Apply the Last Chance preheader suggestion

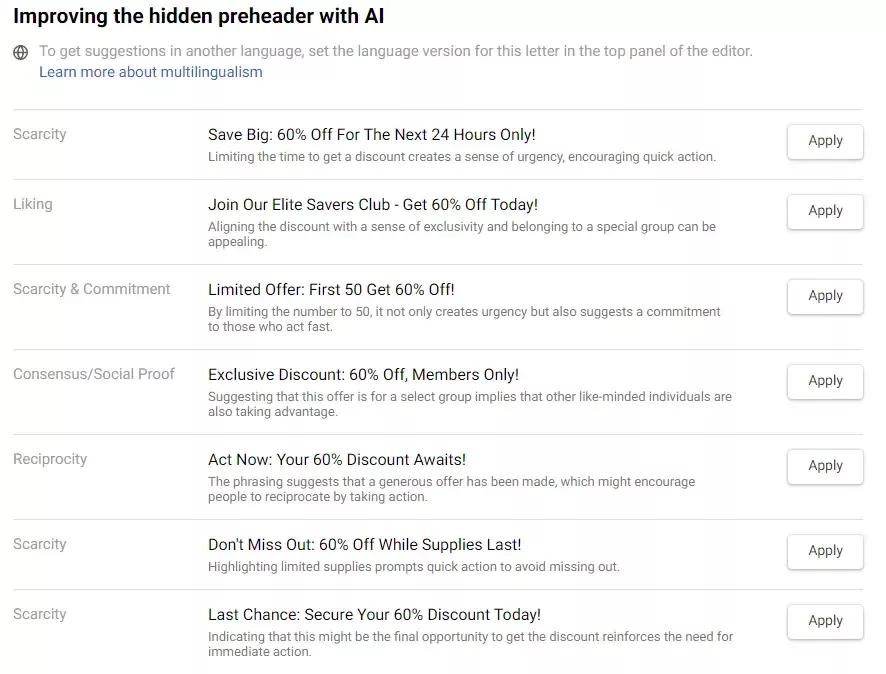825,621
